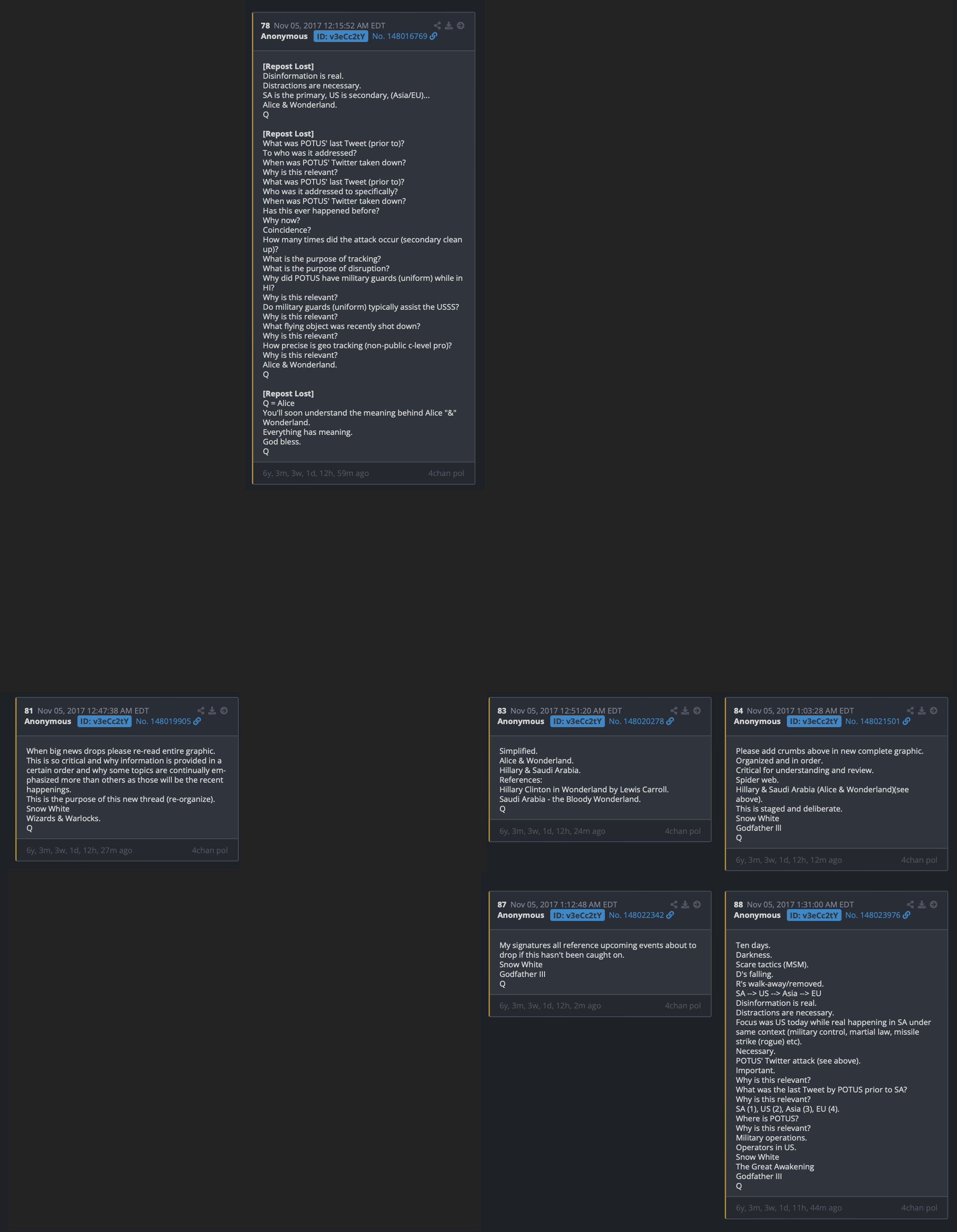Image resolution: width=957 pixels, height=1232 pixels.
Task: Share post 81 using its share icon
Action: coord(201,711)
